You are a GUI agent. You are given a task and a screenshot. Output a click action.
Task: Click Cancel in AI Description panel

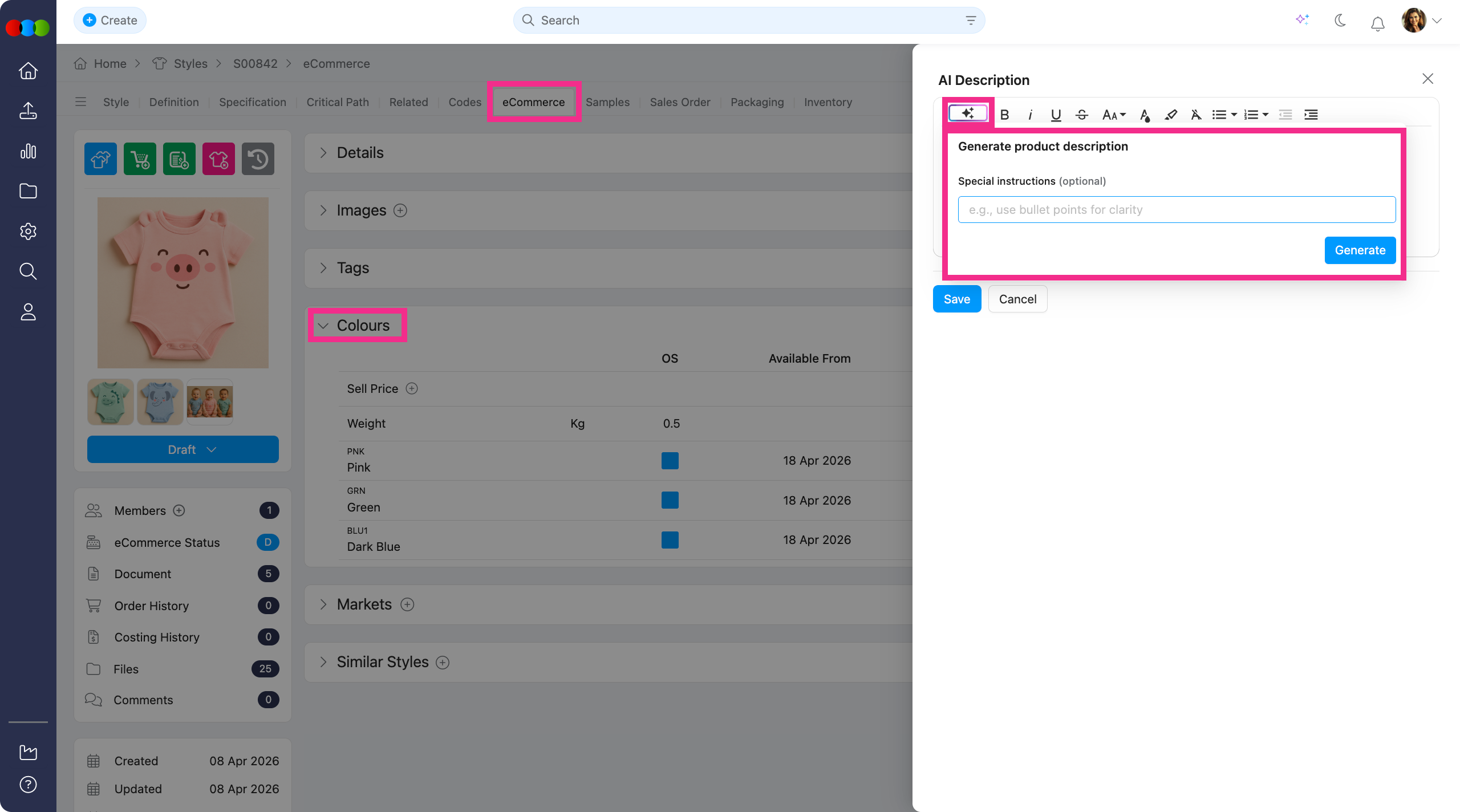click(x=1017, y=299)
